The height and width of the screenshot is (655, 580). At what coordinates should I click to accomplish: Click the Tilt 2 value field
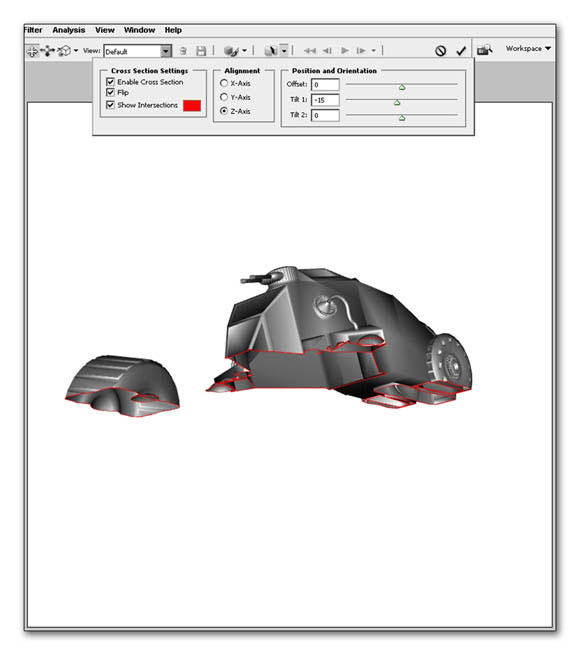coord(325,115)
